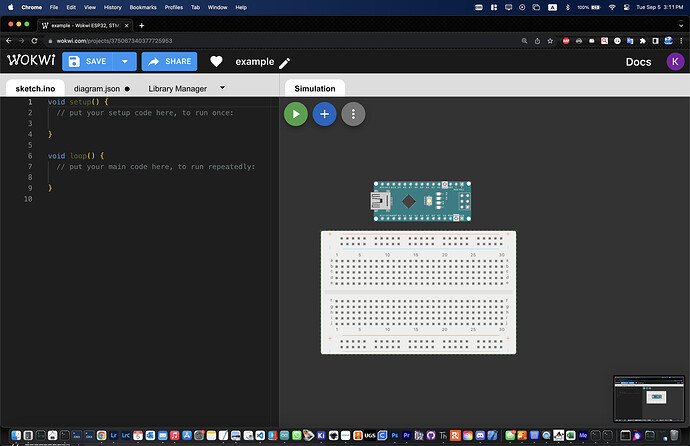Switch to the diagram.json tab

[97, 88]
